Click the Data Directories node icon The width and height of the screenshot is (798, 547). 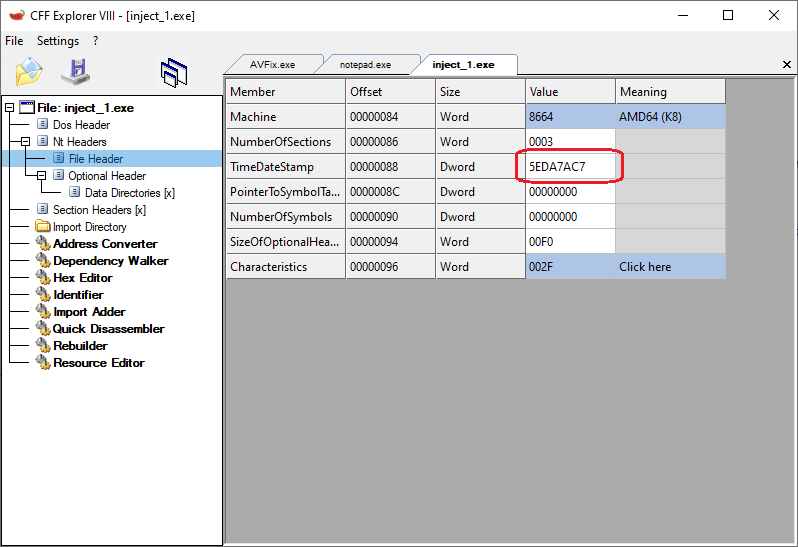pos(75,192)
